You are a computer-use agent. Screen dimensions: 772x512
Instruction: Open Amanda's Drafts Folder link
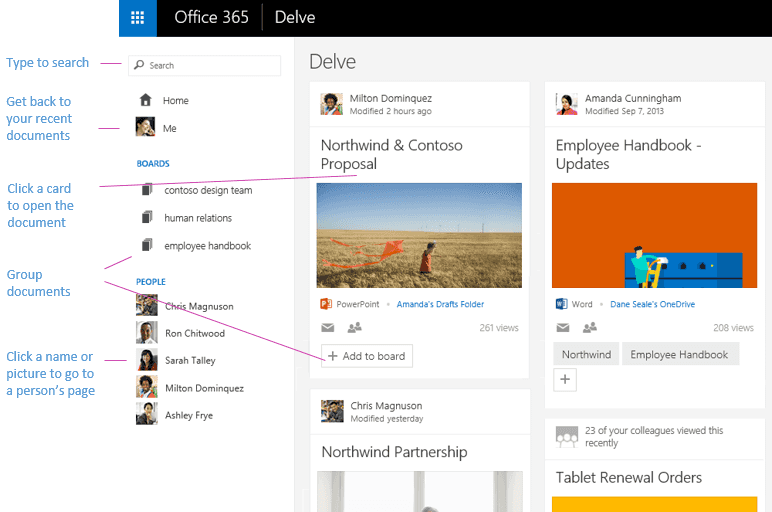click(440, 304)
